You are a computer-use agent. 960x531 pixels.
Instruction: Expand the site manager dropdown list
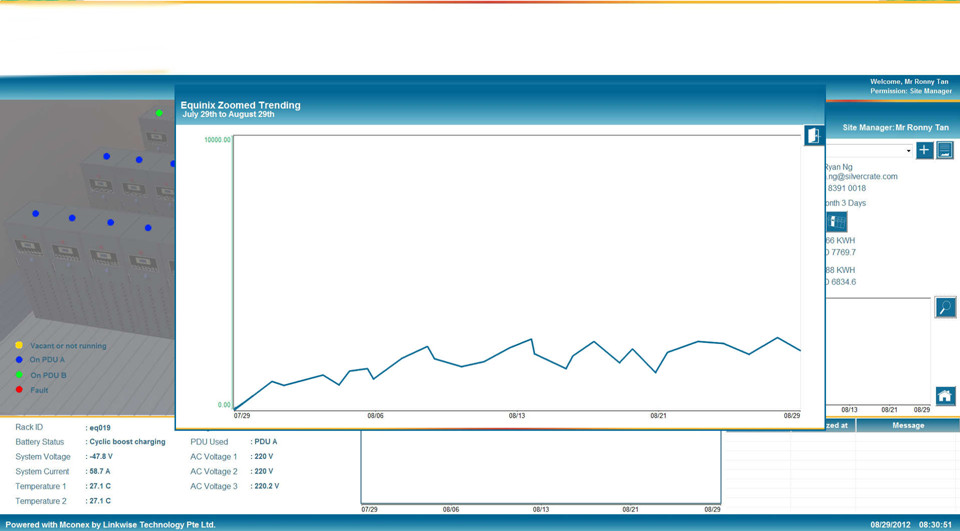pyautogui.click(x=908, y=151)
